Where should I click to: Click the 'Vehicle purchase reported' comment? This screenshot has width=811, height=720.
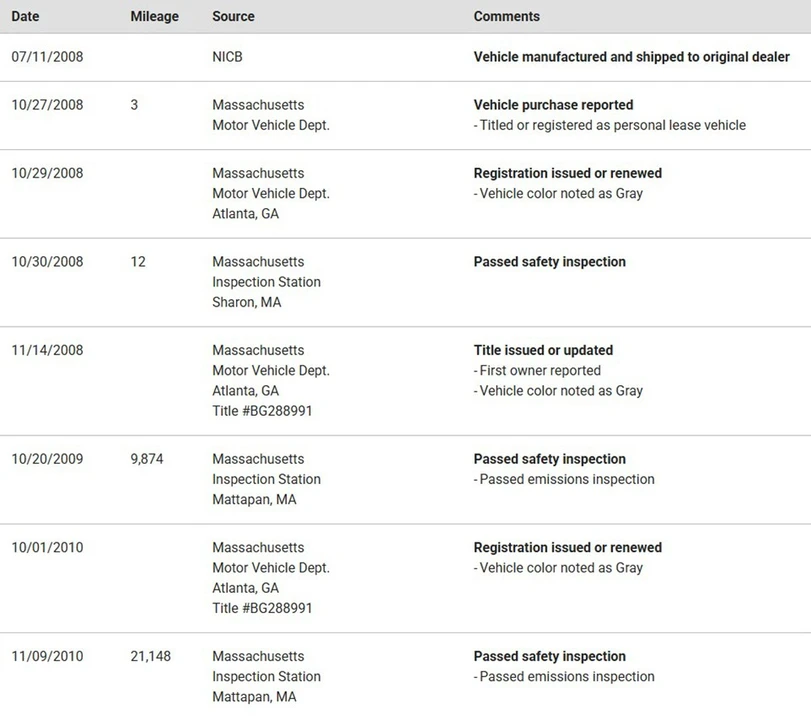coord(553,105)
